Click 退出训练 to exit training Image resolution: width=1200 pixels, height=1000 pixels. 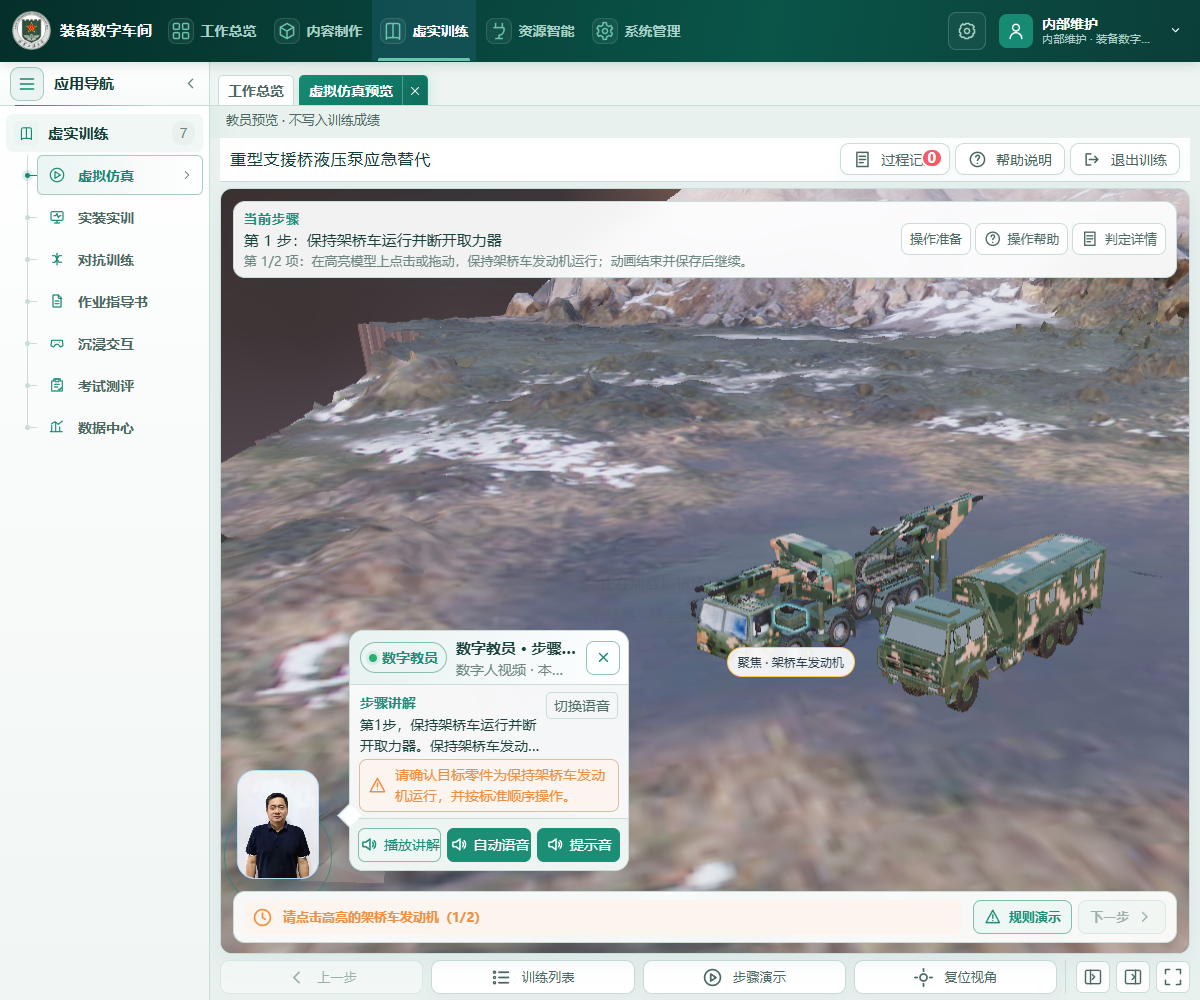[1125, 160]
